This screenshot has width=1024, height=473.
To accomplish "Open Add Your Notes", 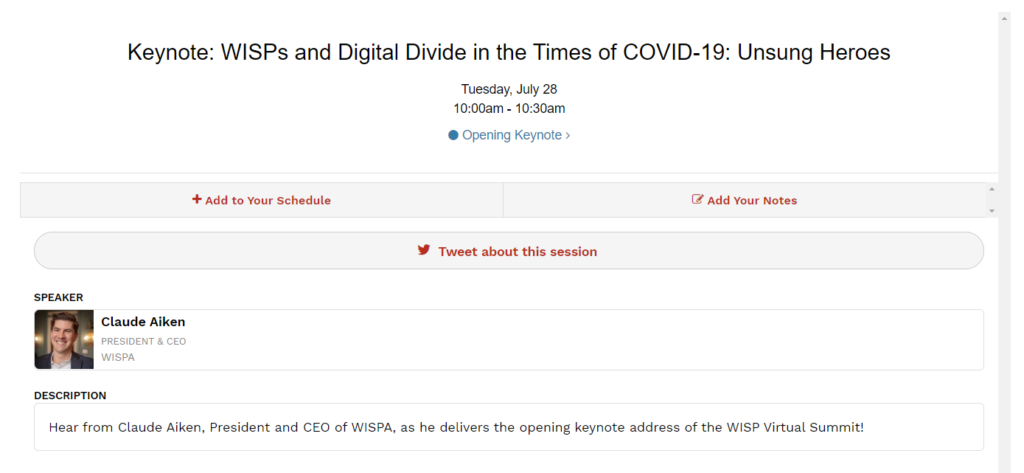I will pos(744,200).
